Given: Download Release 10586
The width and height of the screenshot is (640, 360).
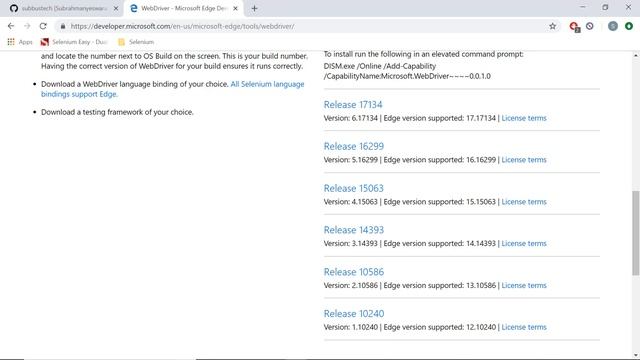Looking at the screenshot, I should [x=354, y=272].
